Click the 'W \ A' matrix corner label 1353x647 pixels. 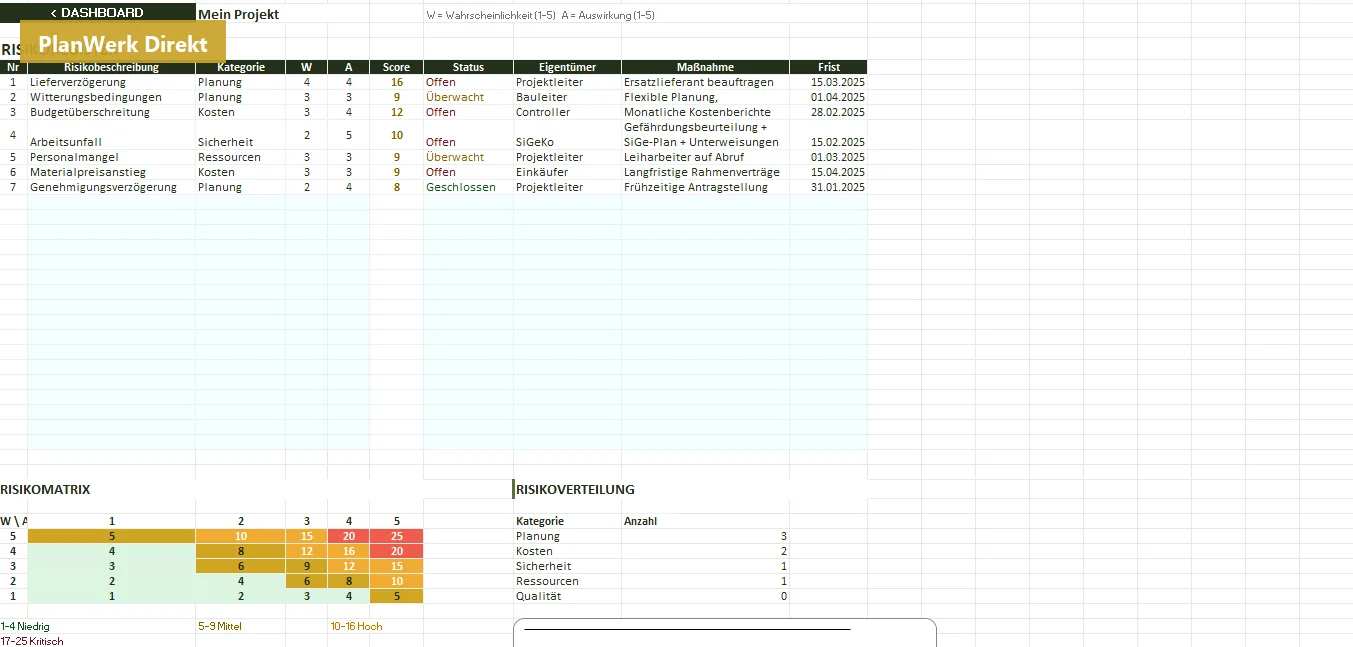point(14,521)
